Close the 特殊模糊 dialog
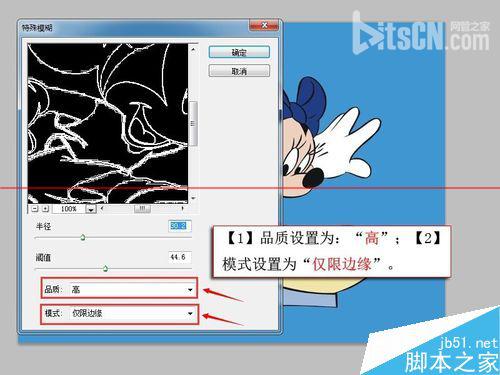Viewport: 500px width, 375px height. [264, 25]
